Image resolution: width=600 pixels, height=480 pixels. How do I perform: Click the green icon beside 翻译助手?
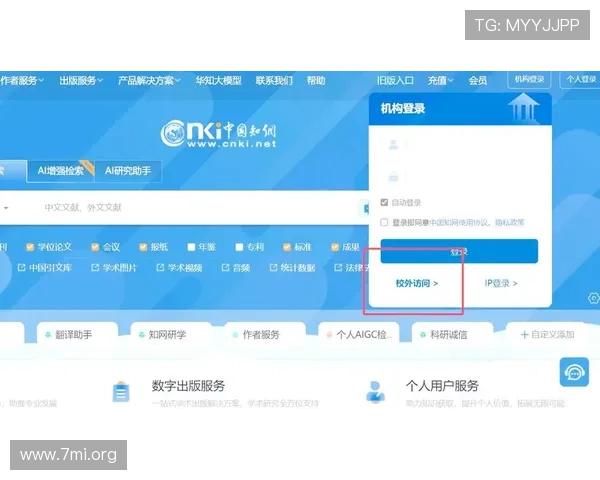(48, 335)
